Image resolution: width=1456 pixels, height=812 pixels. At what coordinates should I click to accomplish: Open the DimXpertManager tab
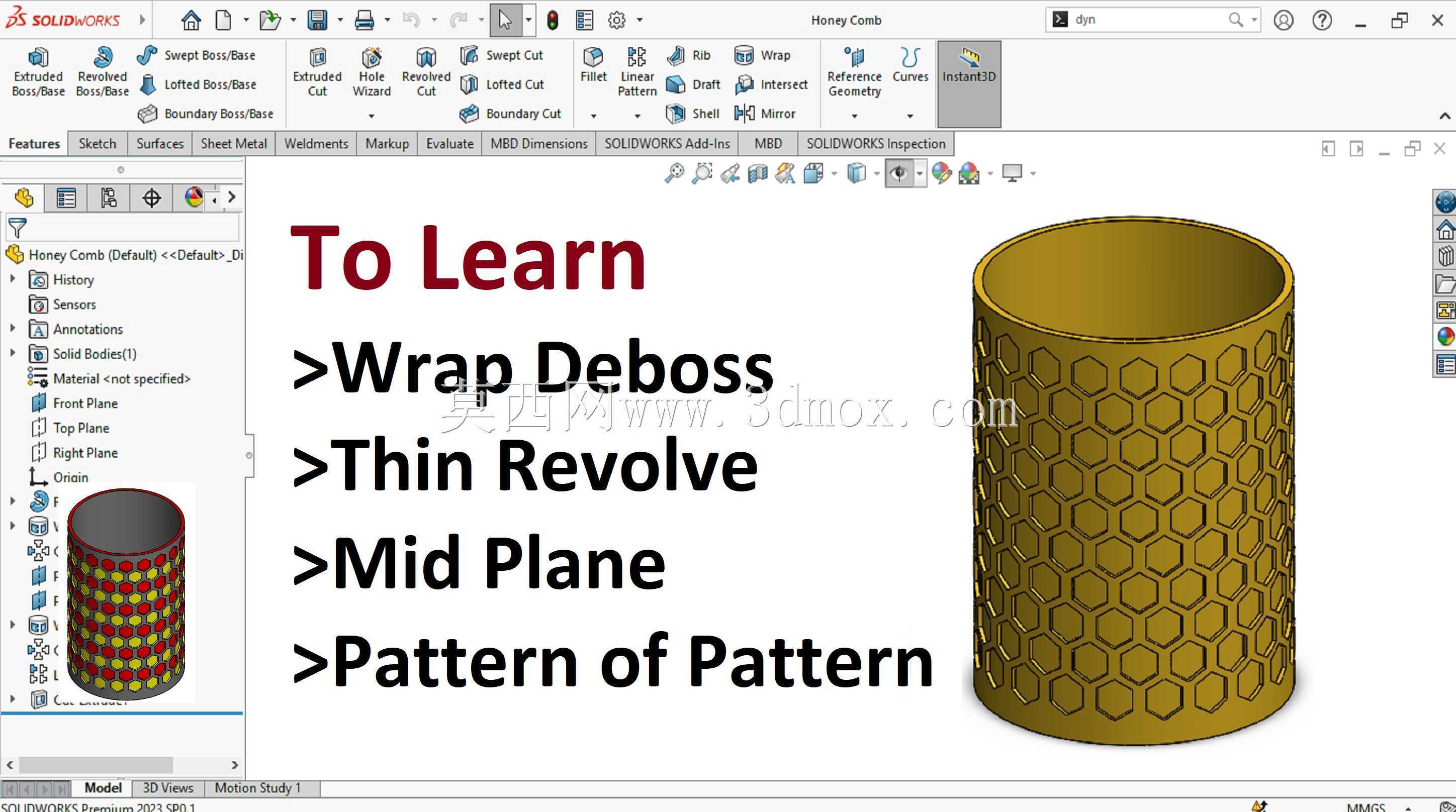point(151,198)
